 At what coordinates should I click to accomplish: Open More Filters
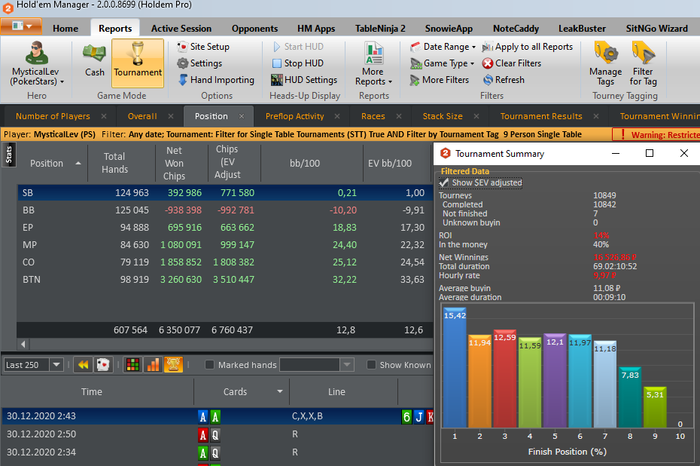[x=440, y=79]
